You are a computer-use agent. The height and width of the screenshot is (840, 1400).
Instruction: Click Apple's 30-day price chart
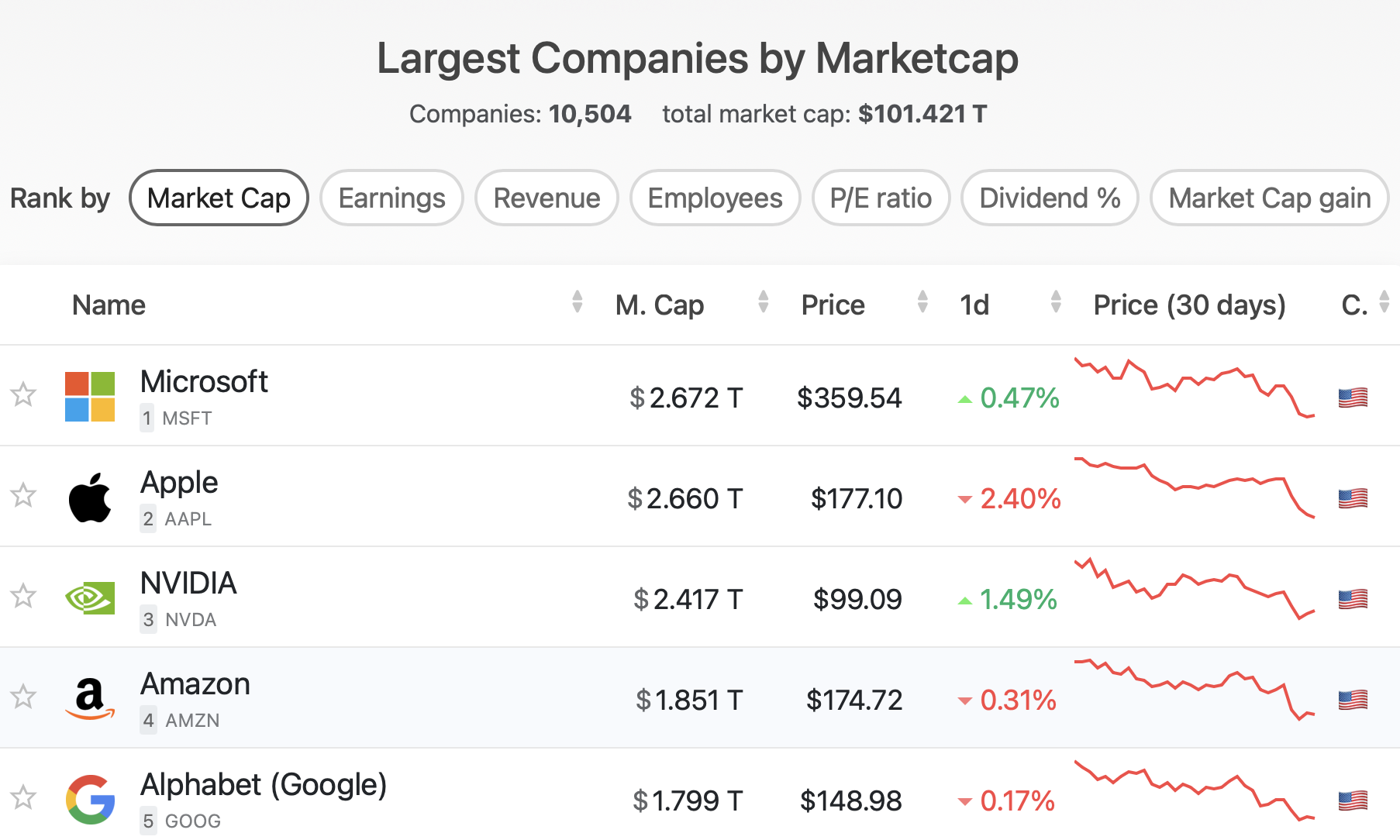[x=1195, y=487]
